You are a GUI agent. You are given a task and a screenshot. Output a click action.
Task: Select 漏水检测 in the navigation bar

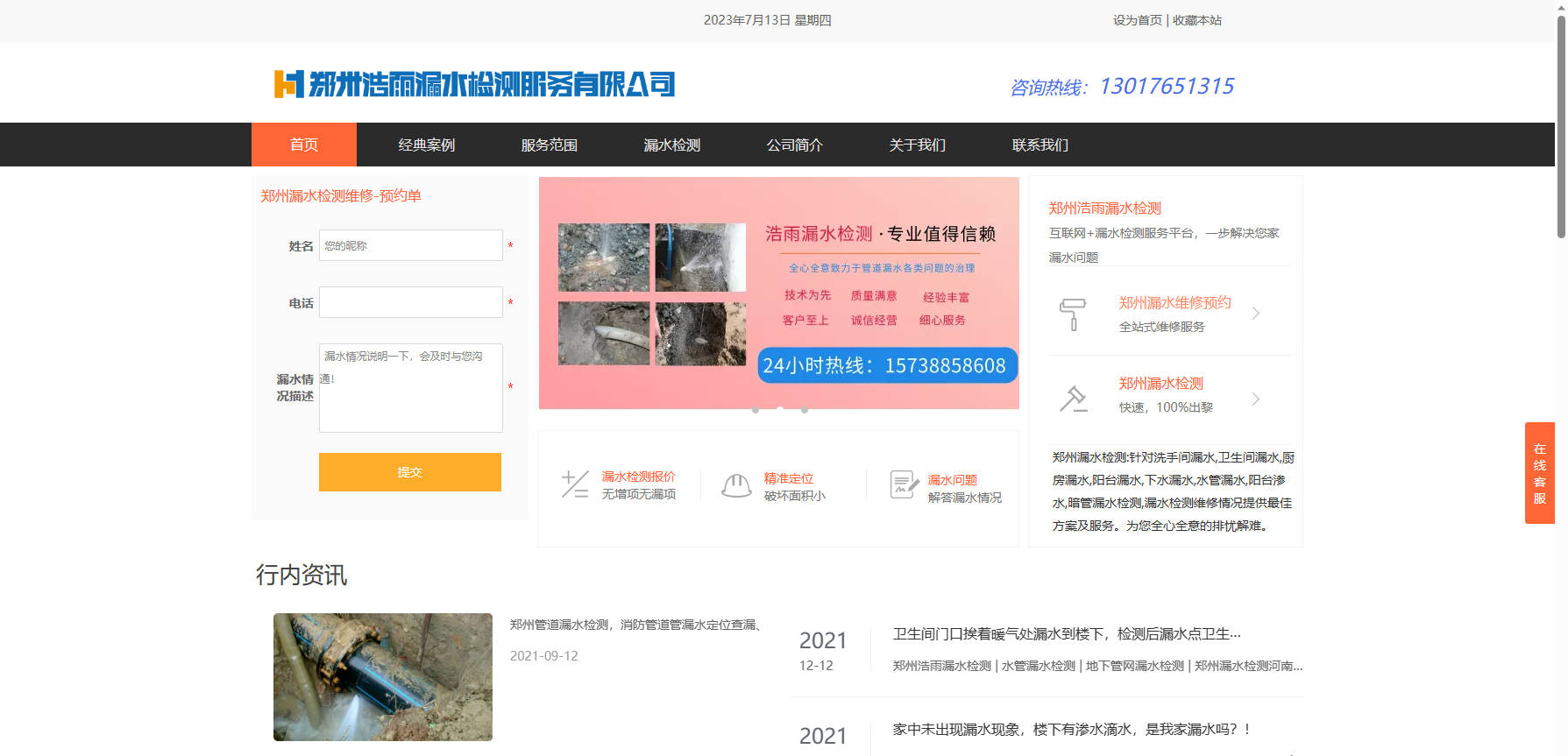[672, 145]
